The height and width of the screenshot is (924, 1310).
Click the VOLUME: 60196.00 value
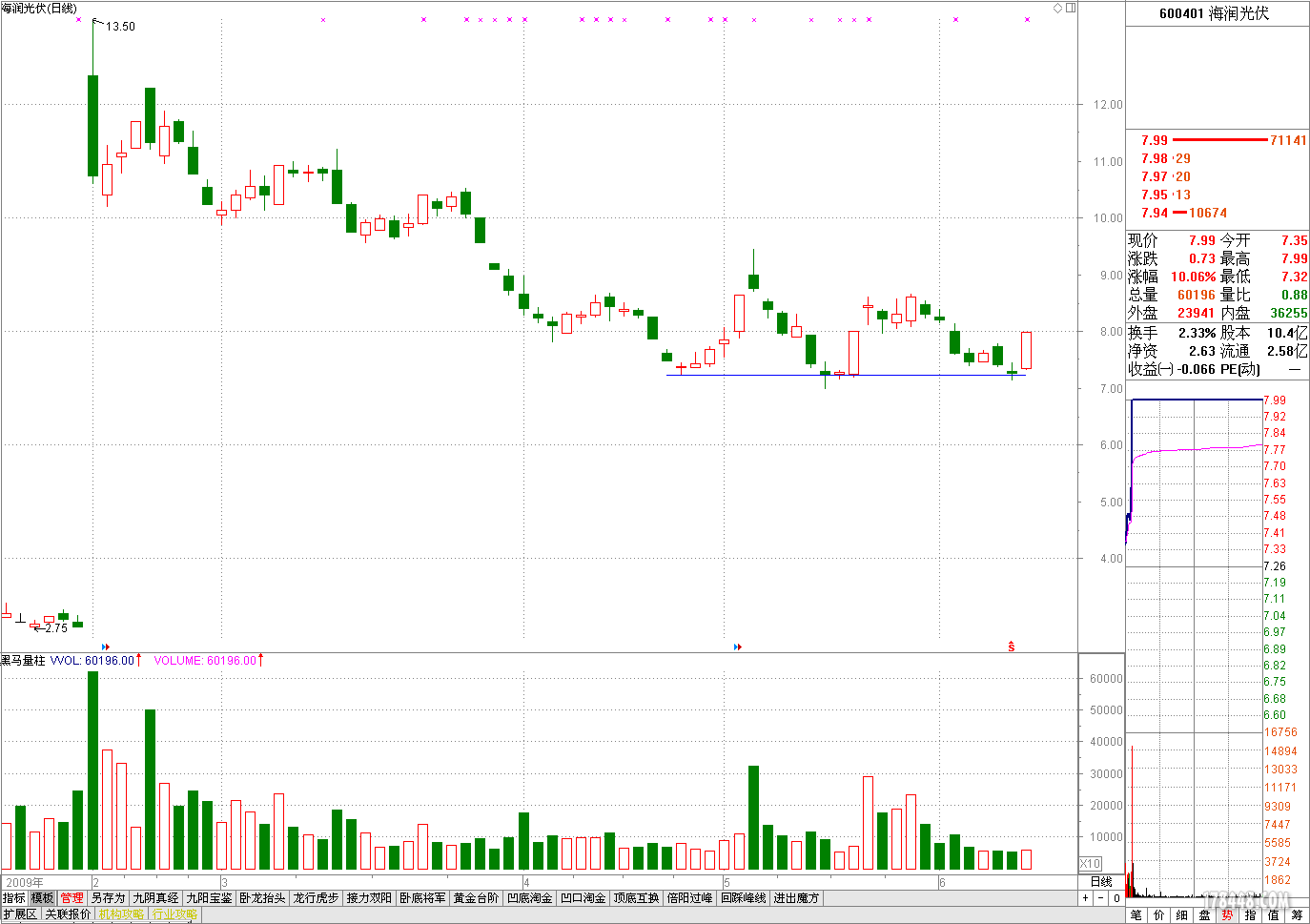(x=205, y=660)
